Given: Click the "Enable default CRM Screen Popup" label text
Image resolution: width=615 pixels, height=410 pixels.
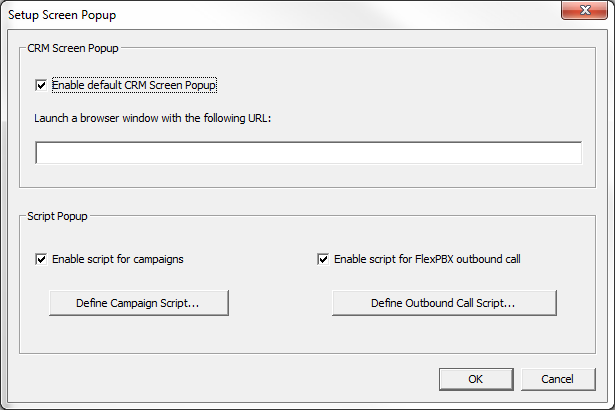Looking at the screenshot, I should click(134, 85).
